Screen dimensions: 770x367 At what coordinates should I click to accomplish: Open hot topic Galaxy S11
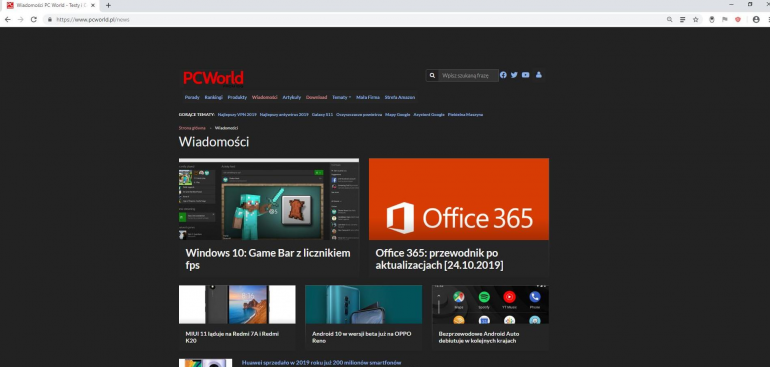322,114
